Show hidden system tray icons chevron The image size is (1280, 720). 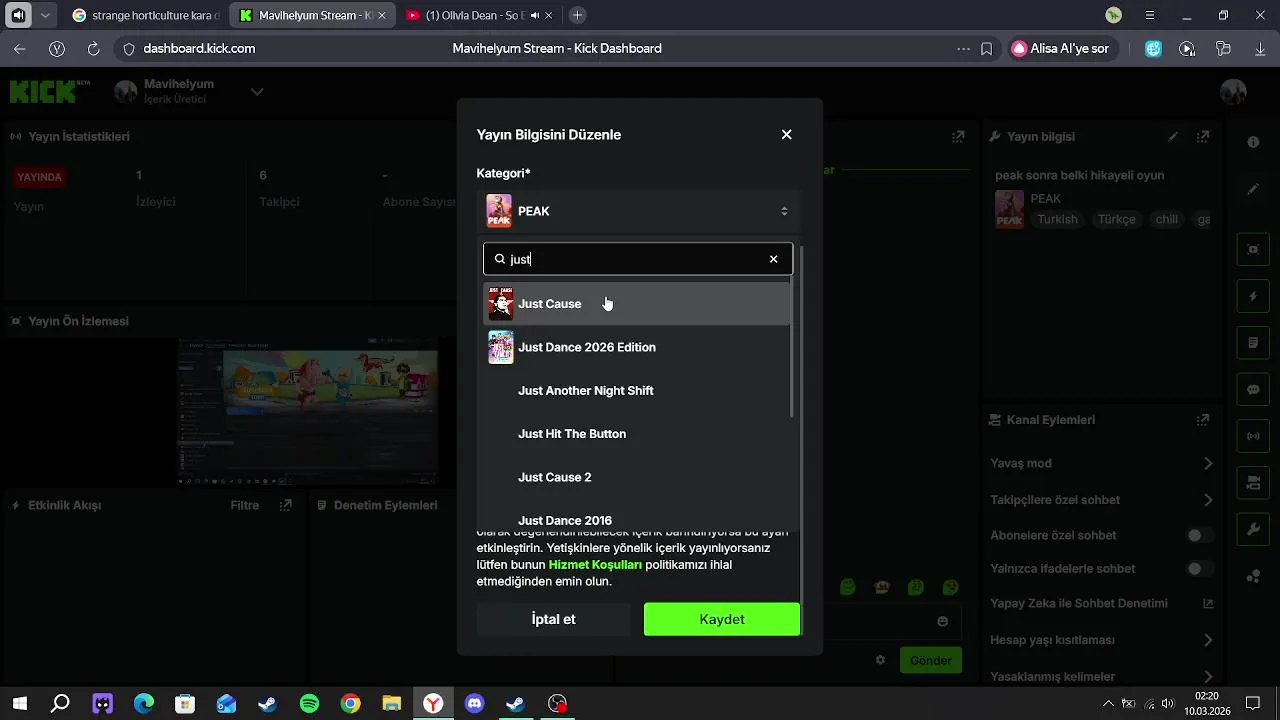click(1108, 704)
